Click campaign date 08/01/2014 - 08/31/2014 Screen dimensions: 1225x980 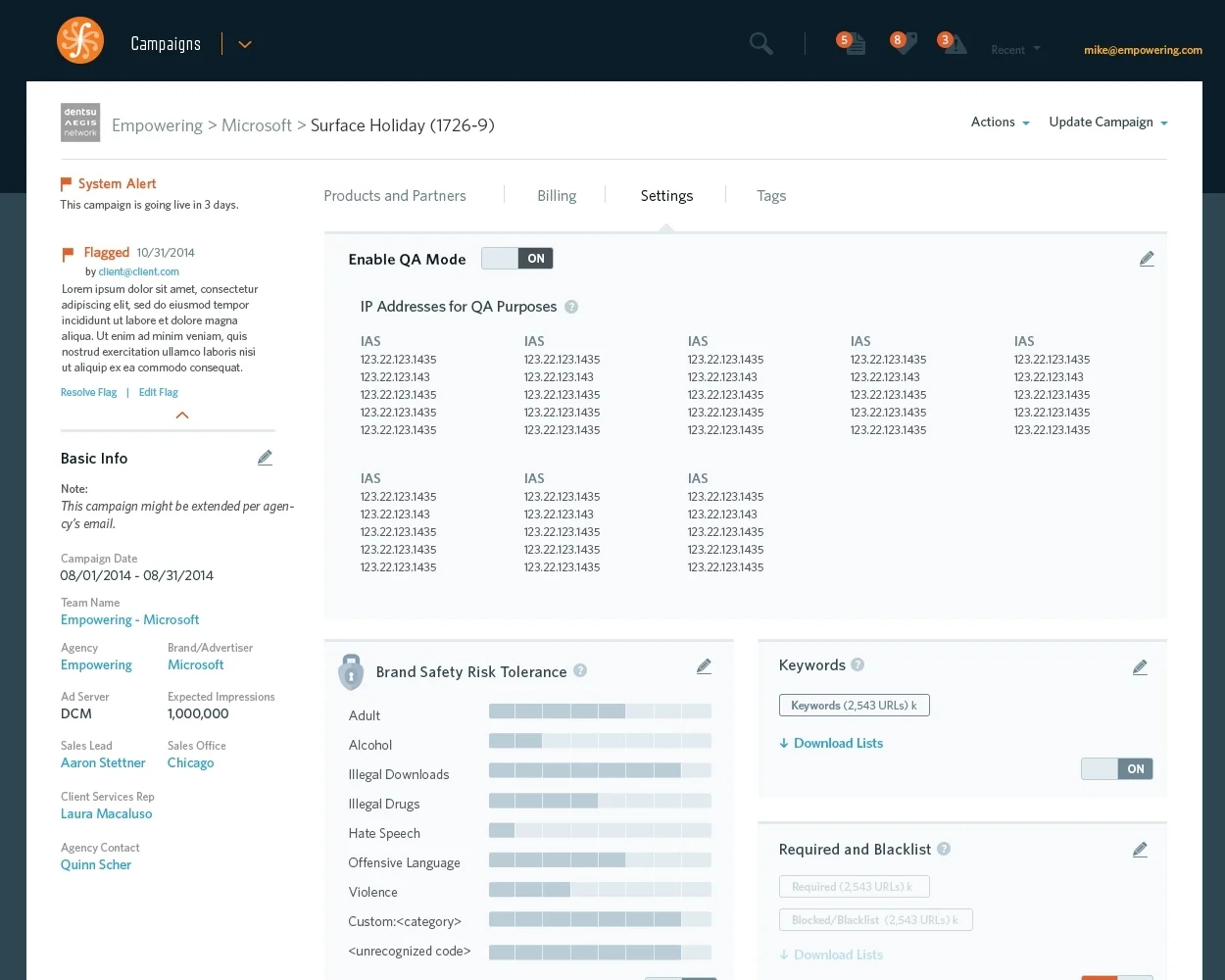[137, 576]
